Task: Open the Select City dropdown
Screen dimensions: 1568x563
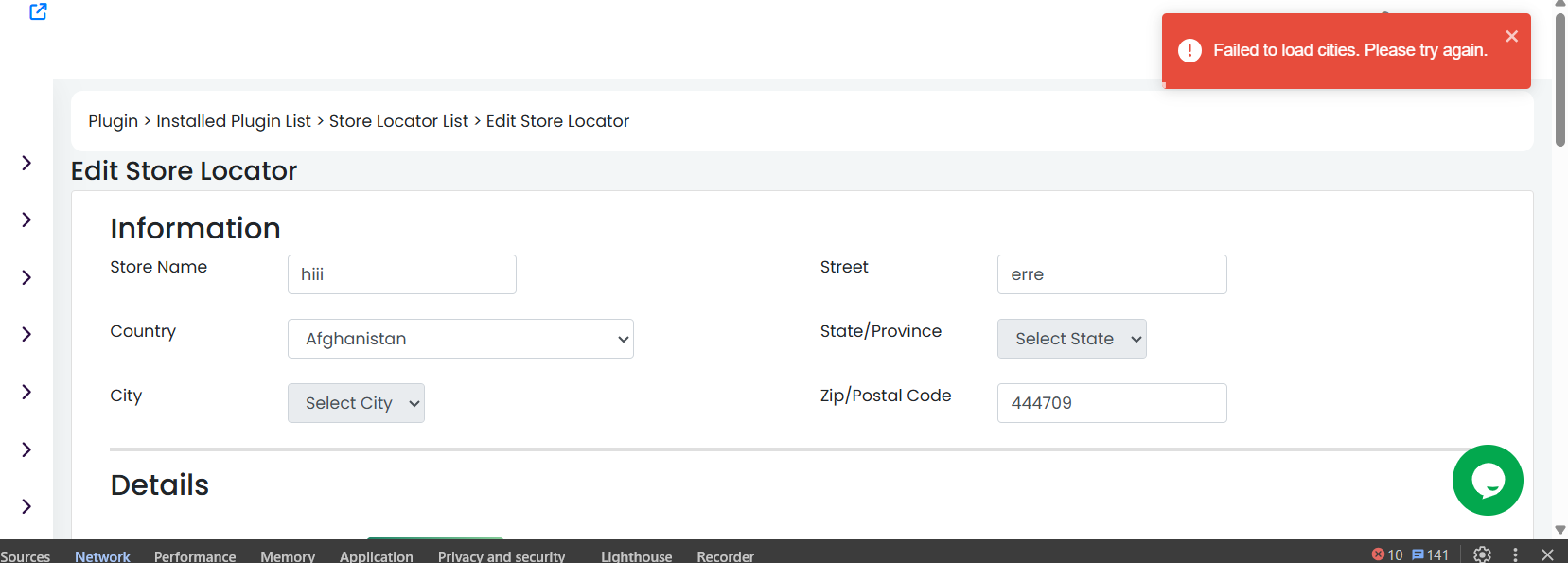Action: [x=356, y=403]
